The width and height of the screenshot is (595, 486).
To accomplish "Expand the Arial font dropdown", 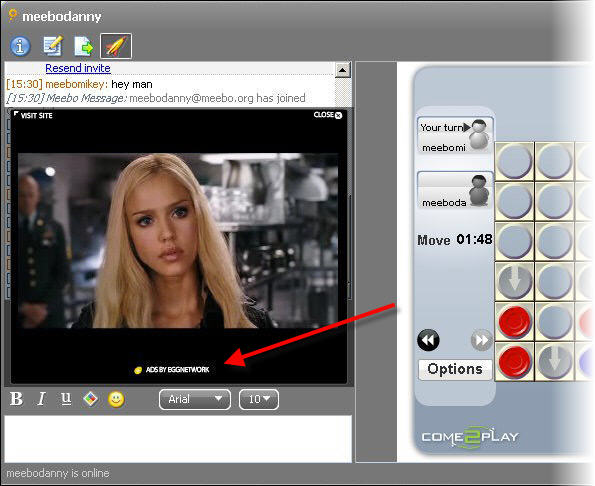I will point(195,399).
